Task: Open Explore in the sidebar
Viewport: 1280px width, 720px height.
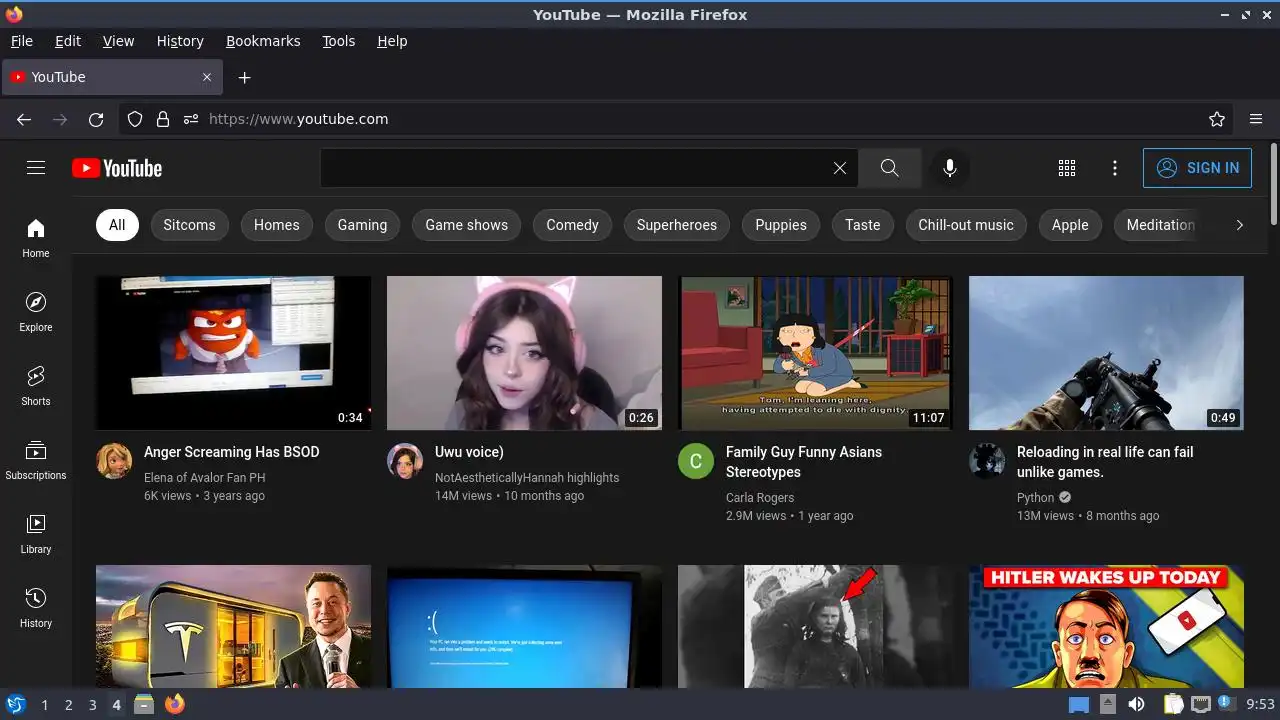Action: (x=36, y=312)
